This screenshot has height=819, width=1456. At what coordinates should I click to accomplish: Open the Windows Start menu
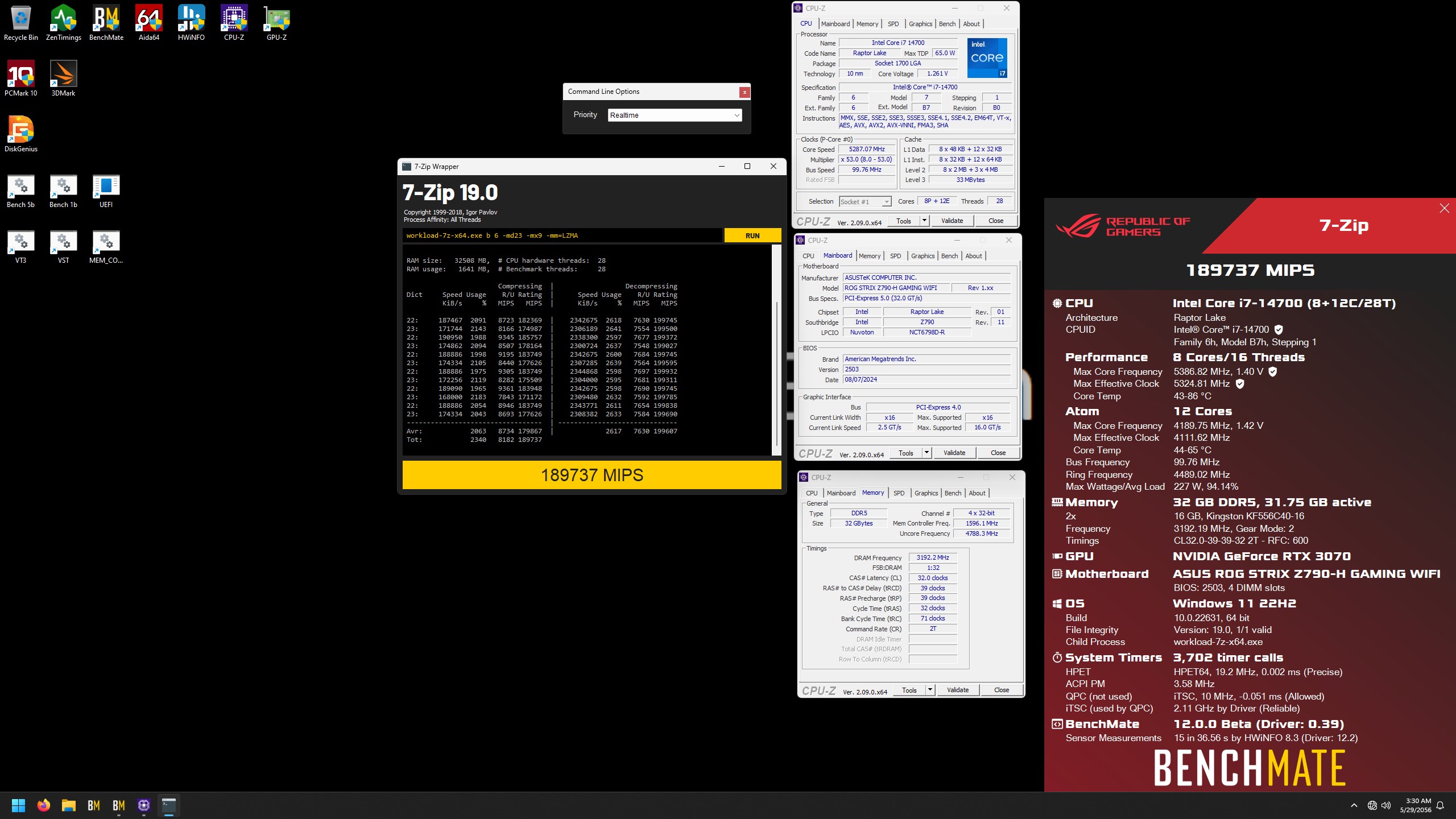pyautogui.click(x=18, y=805)
